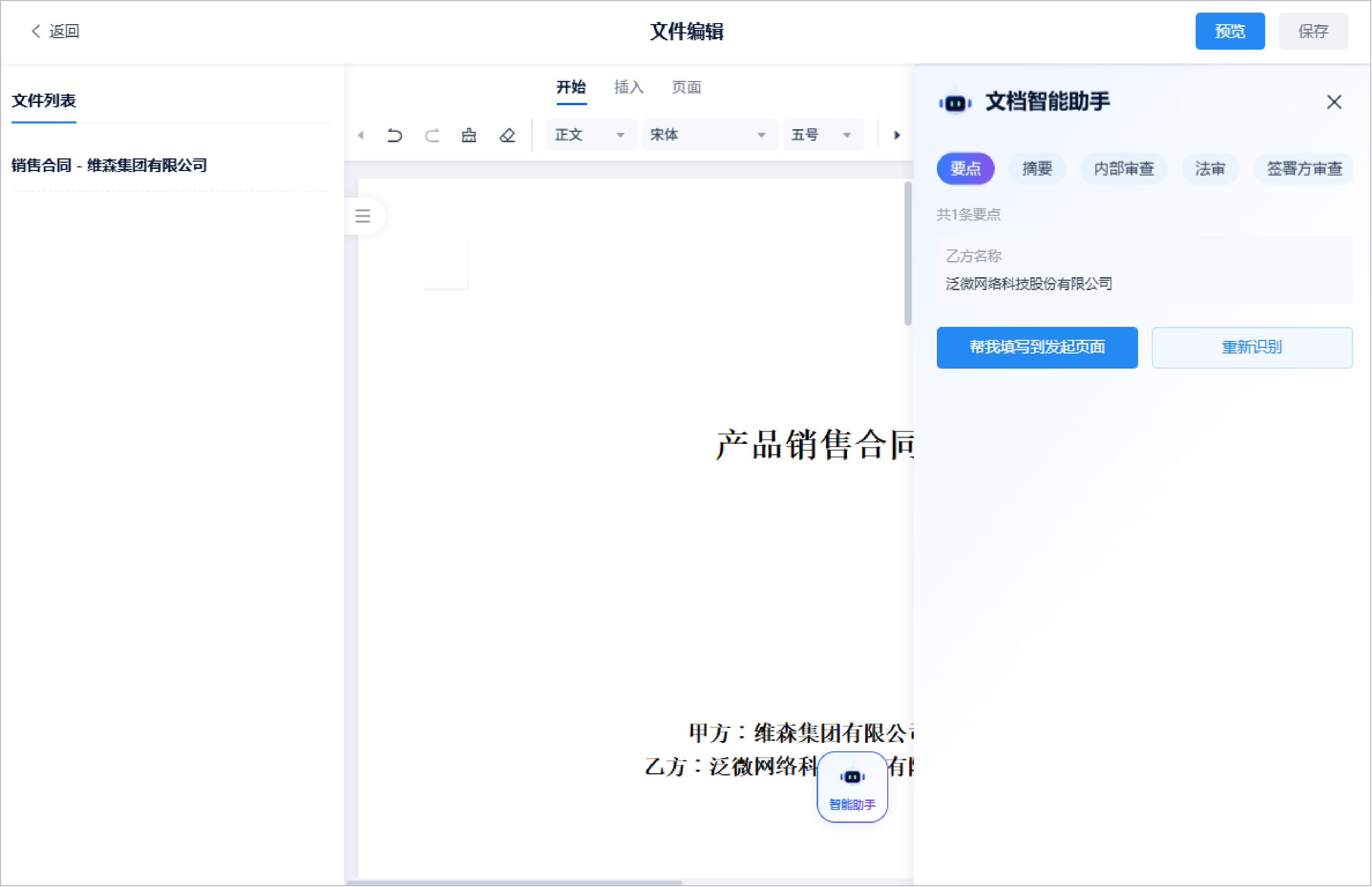Switch to the 插入 tab
This screenshot has width=1372, height=887.
coord(628,87)
